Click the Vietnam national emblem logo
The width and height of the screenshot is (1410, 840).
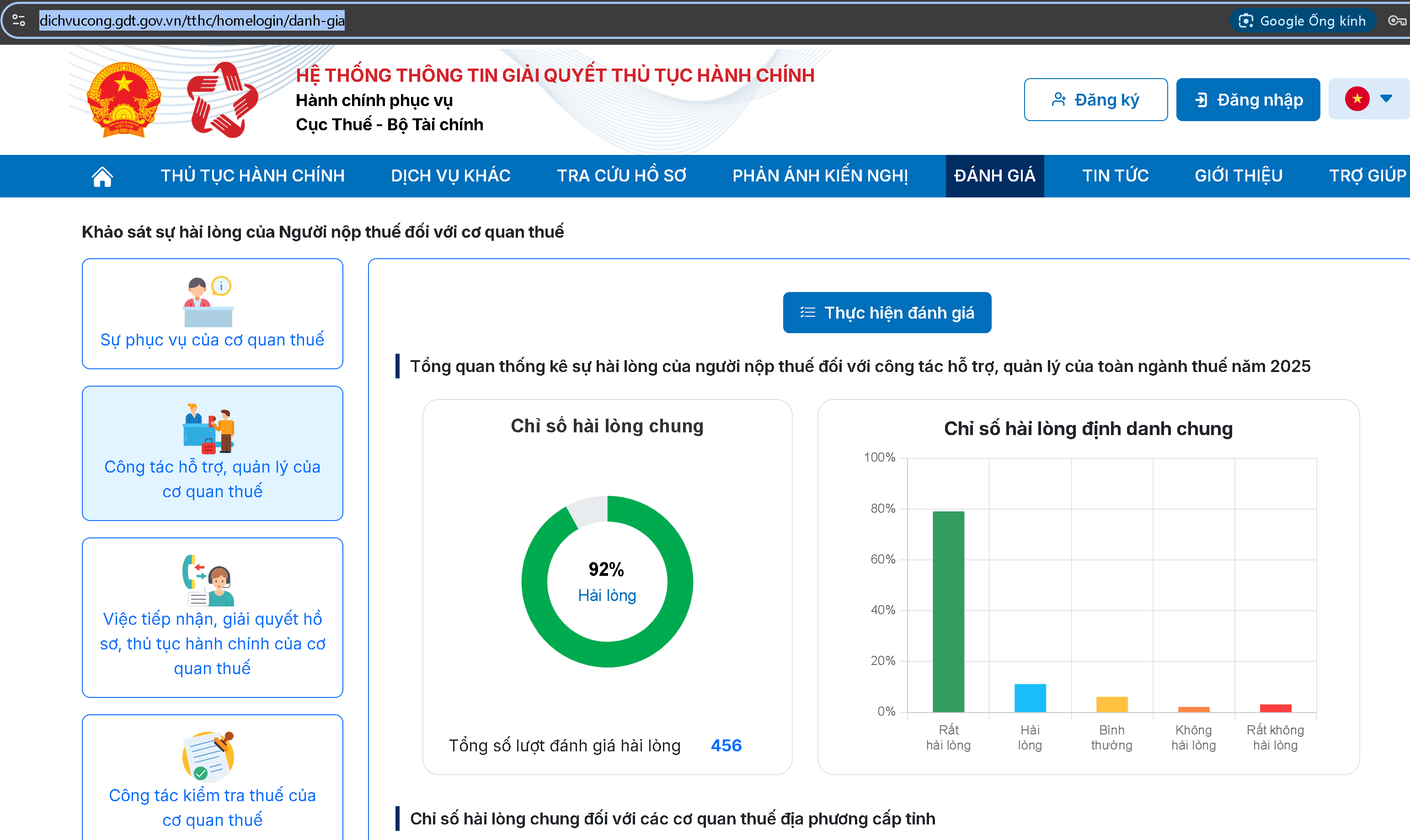[123, 100]
